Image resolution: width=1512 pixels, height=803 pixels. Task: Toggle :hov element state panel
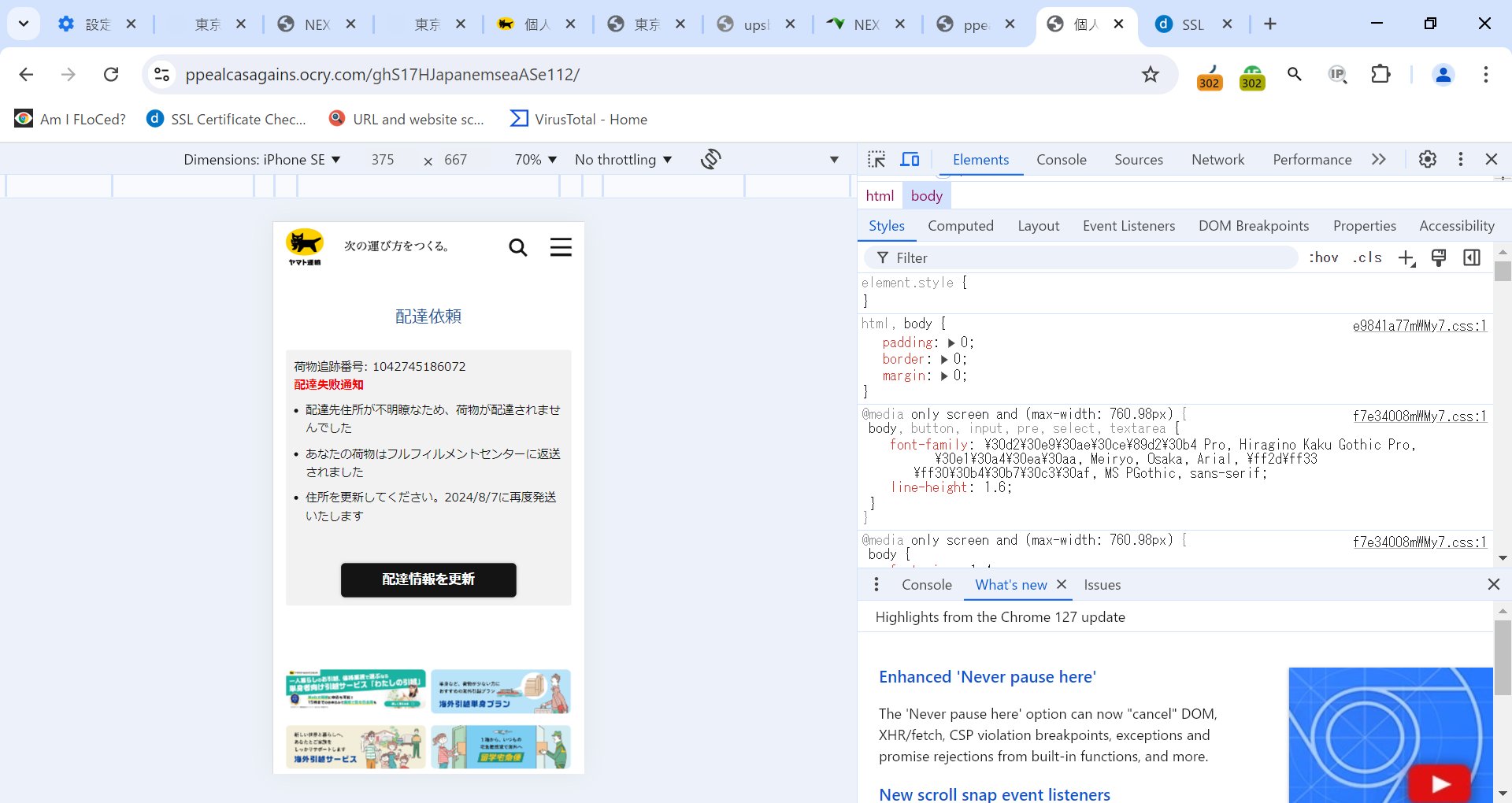point(1323,257)
